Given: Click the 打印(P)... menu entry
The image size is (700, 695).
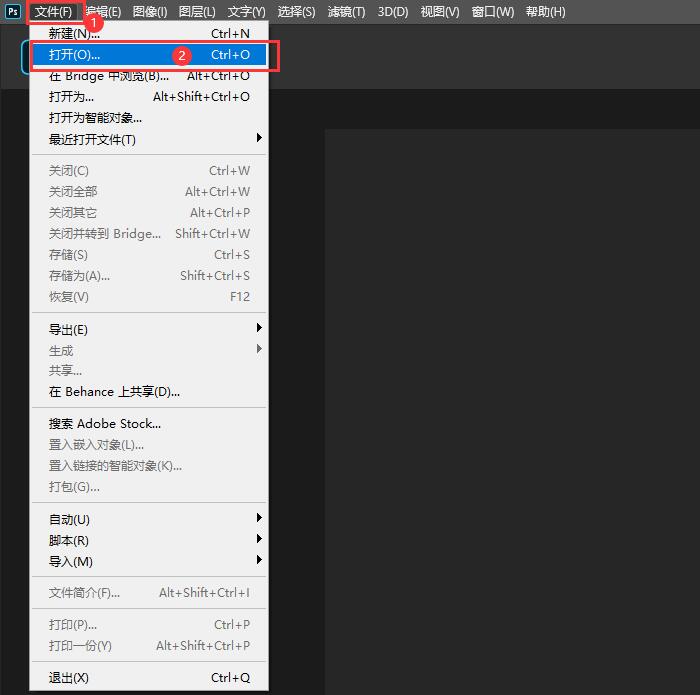Looking at the screenshot, I should point(149,624).
